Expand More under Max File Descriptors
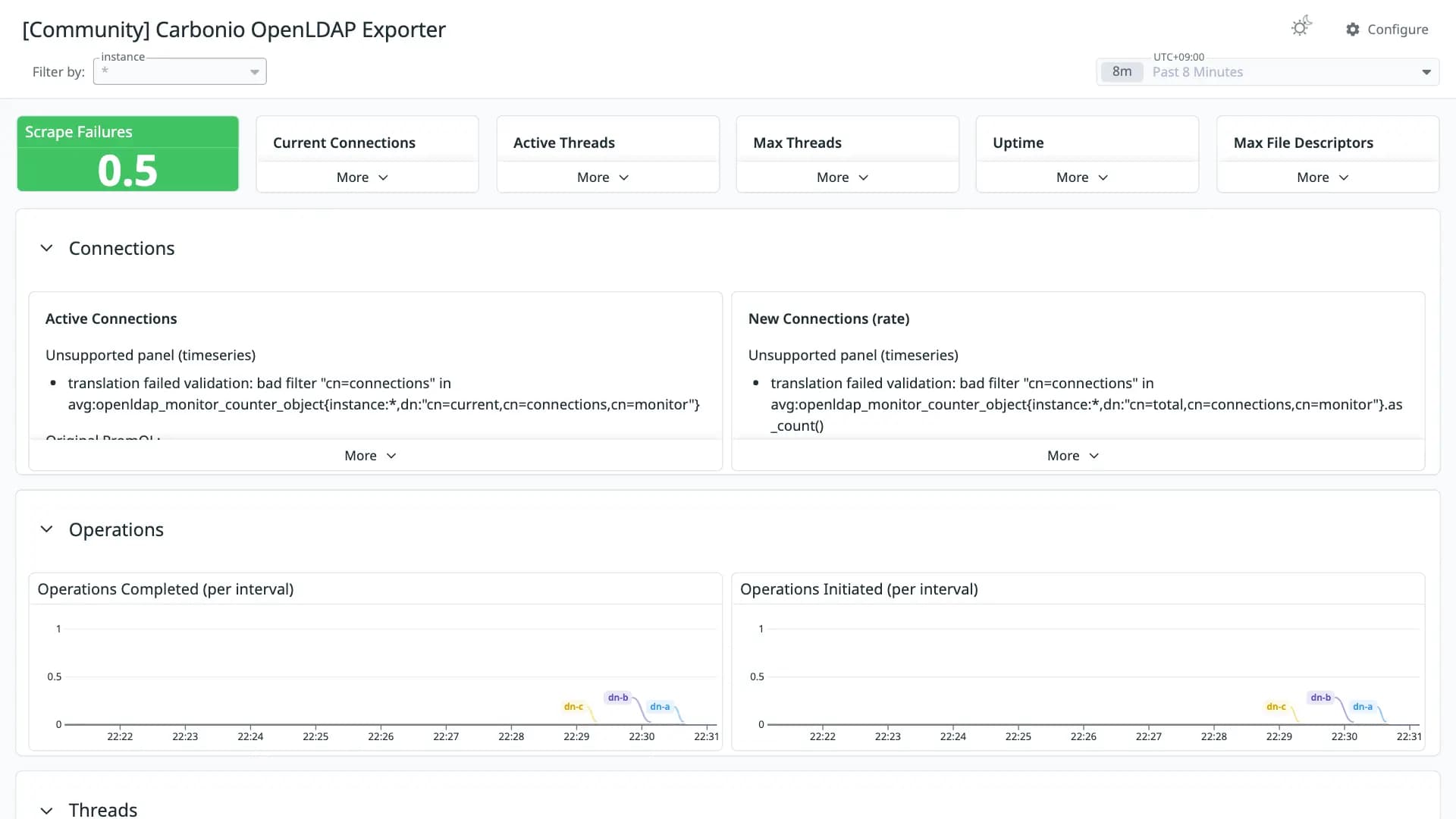This screenshot has width=1456, height=819. pyautogui.click(x=1323, y=177)
